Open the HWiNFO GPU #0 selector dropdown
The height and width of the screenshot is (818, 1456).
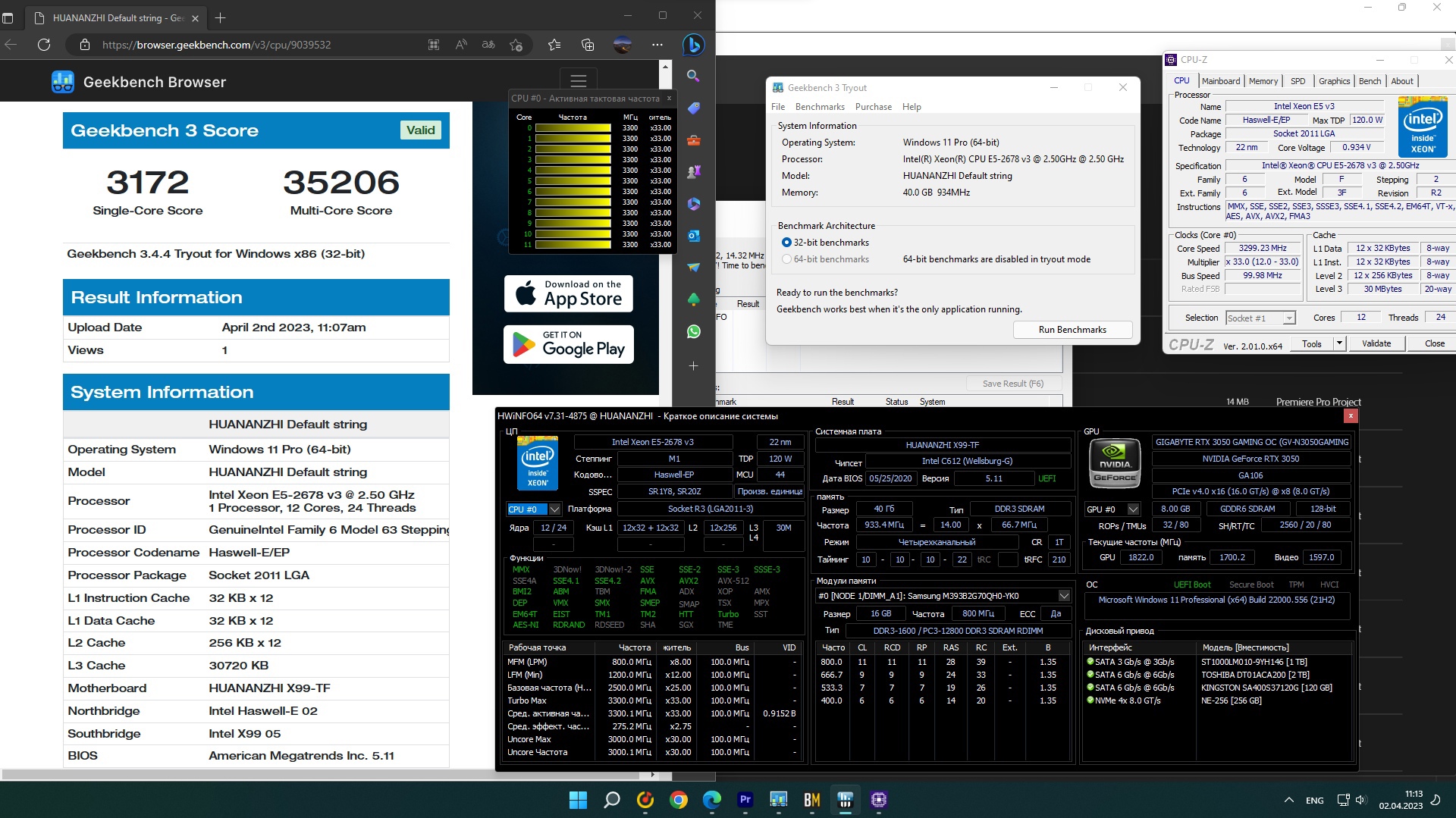coord(1133,509)
